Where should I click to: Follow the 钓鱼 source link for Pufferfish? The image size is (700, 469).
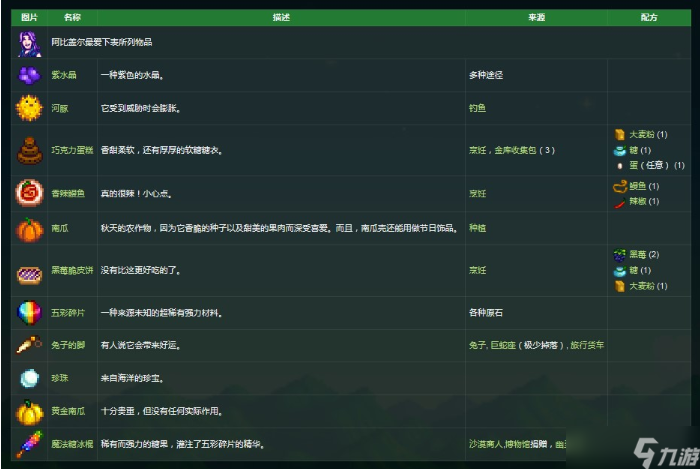coord(477,108)
